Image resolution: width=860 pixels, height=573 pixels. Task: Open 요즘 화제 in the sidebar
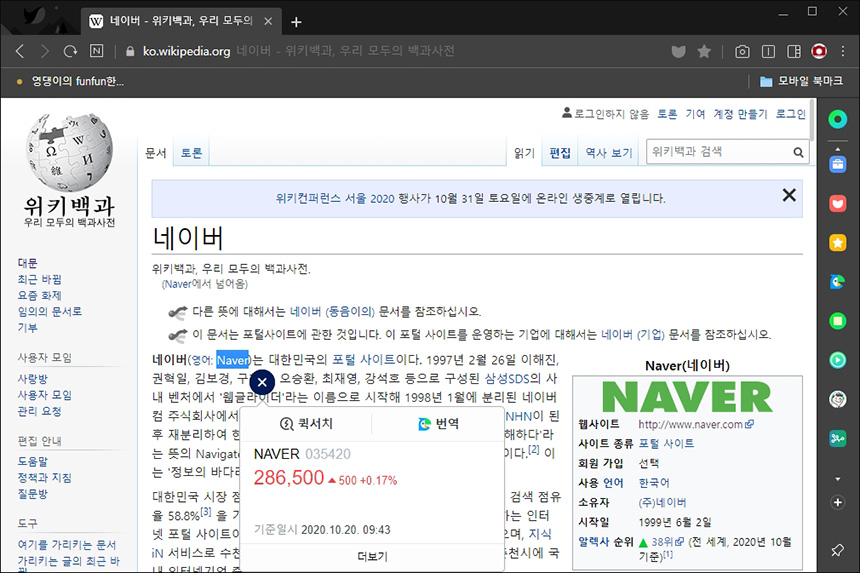pyautogui.click(x=39, y=296)
